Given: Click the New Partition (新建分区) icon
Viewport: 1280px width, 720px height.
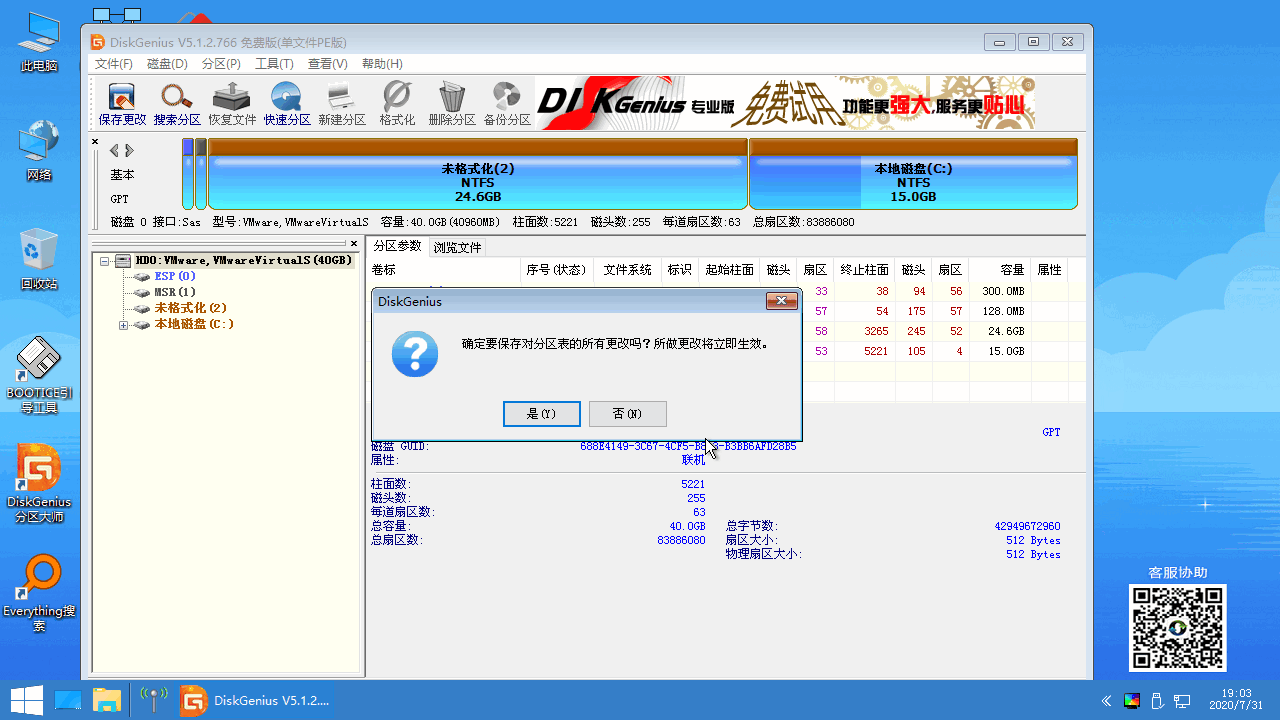Looking at the screenshot, I should [x=342, y=104].
